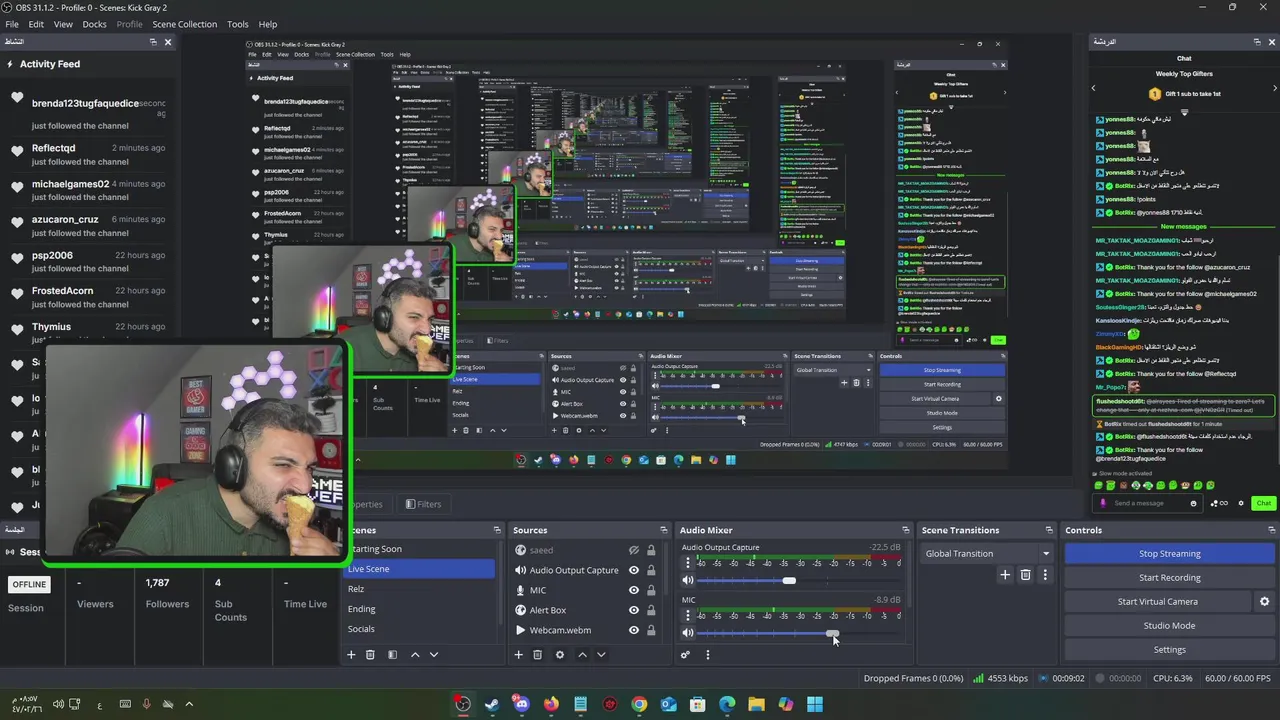Open MIC channel three-dot options

[x=688, y=614]
